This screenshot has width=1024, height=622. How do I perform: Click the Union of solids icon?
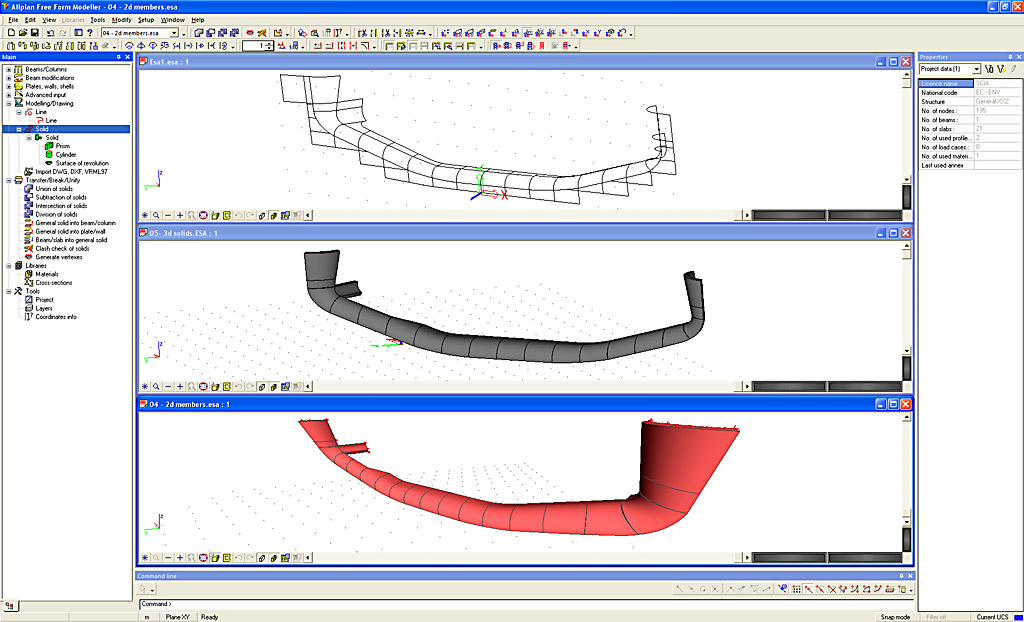tap(28, 189)
